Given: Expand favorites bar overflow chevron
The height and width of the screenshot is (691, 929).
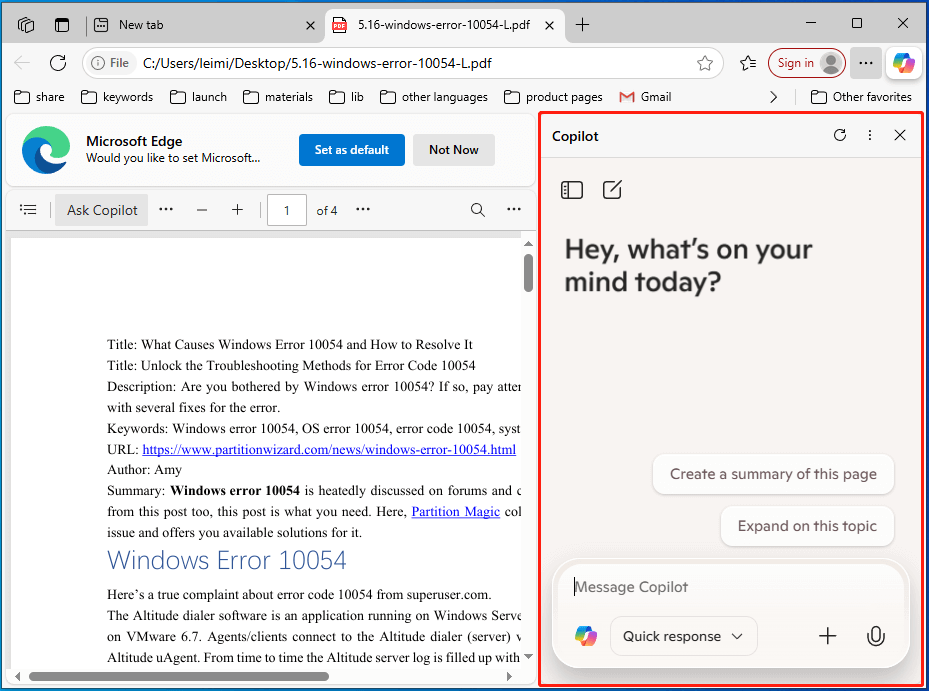Looking at the screenshot, I should pos(773,97).
